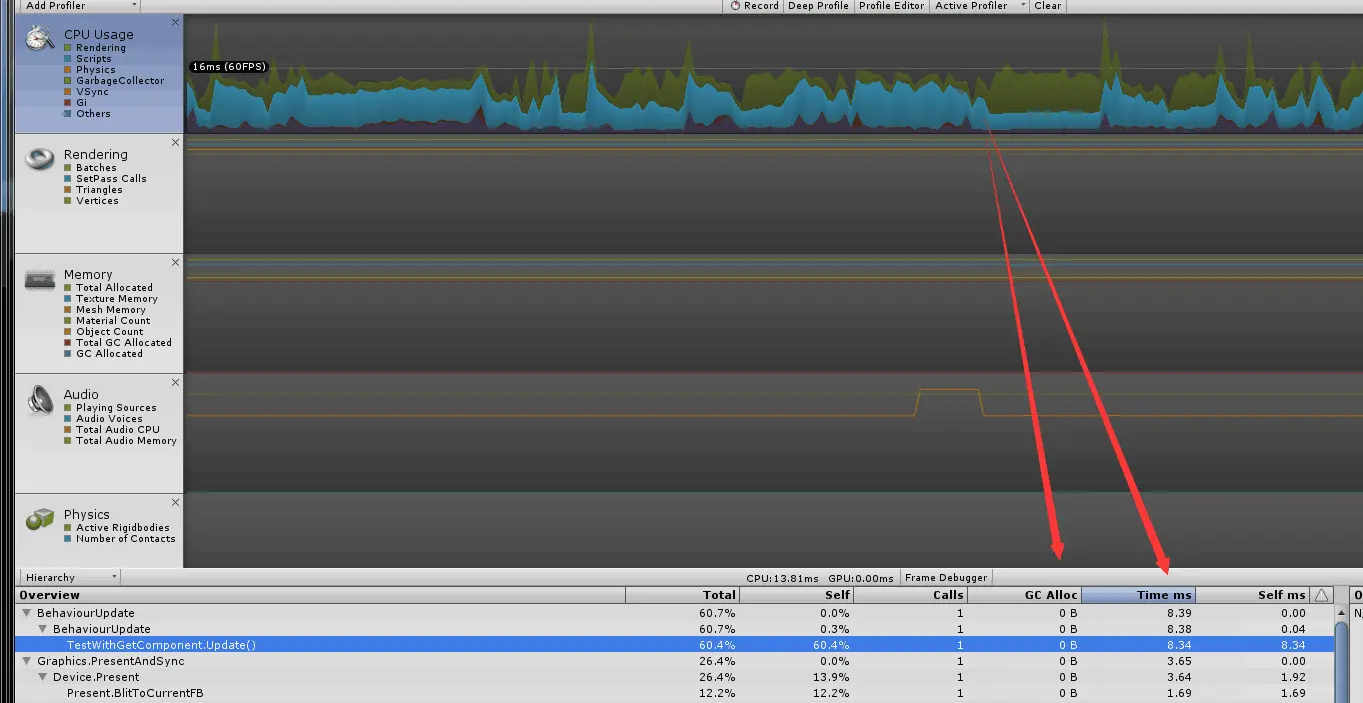Toggle the Playing Sources swatch
This screenshot has width=1363, height=703.
pos(68,408)
